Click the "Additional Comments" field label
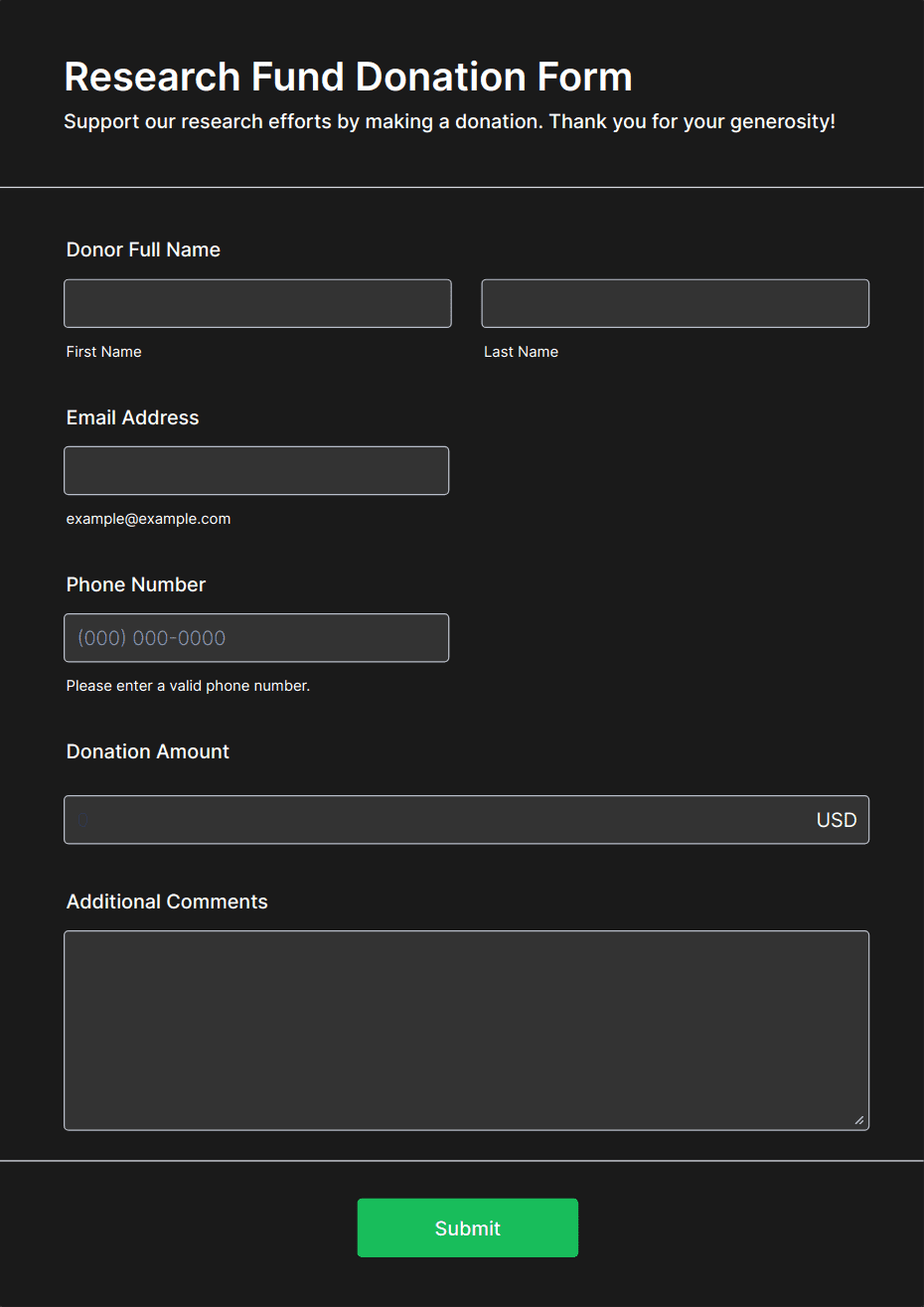 [x=167, y=901]
